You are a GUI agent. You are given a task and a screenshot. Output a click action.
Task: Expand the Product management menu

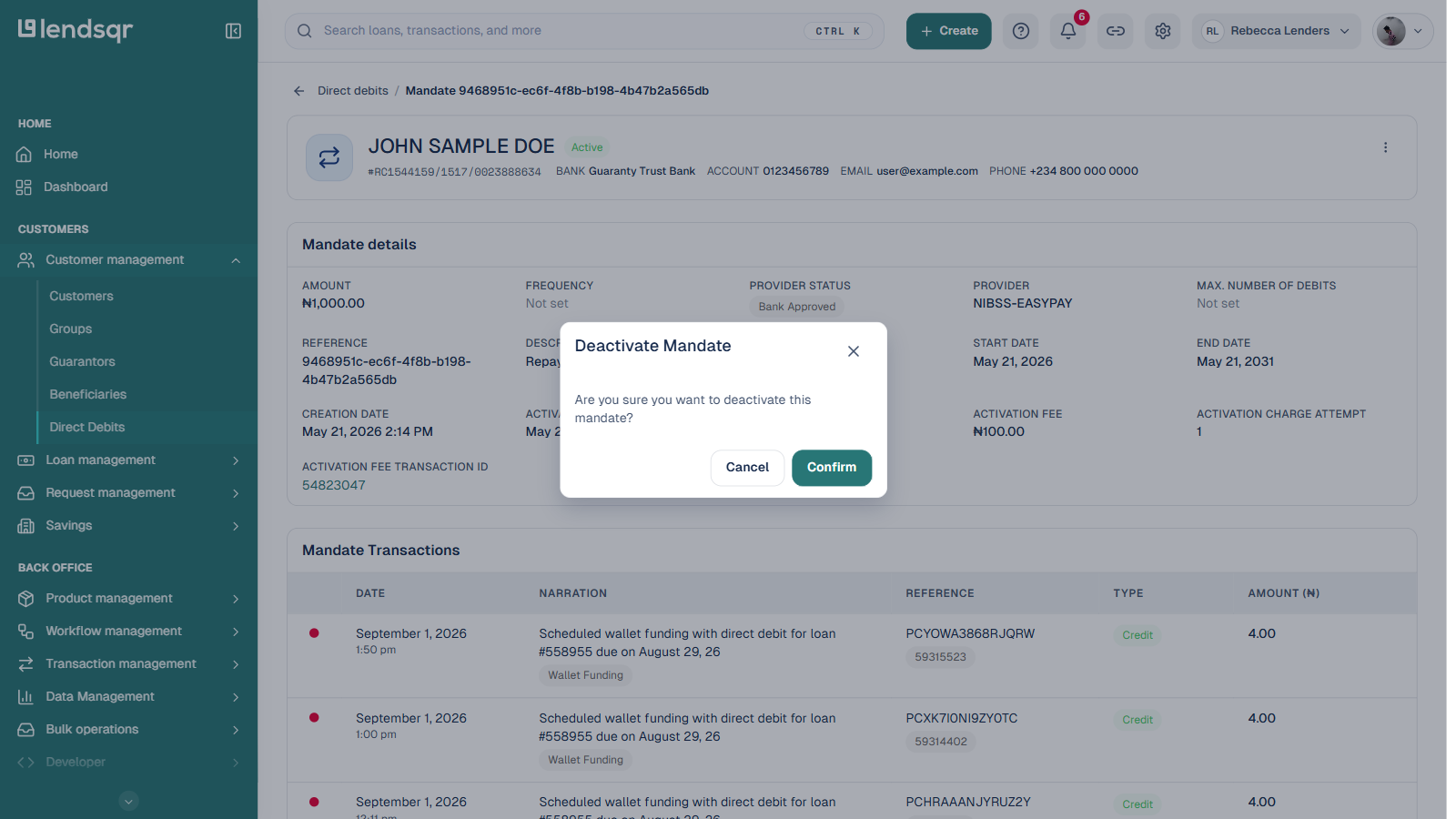click(x=236, y=599)
